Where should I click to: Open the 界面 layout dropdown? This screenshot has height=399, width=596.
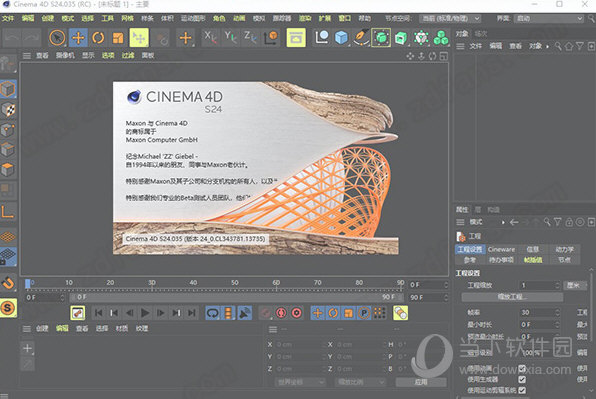coord(549,18)
